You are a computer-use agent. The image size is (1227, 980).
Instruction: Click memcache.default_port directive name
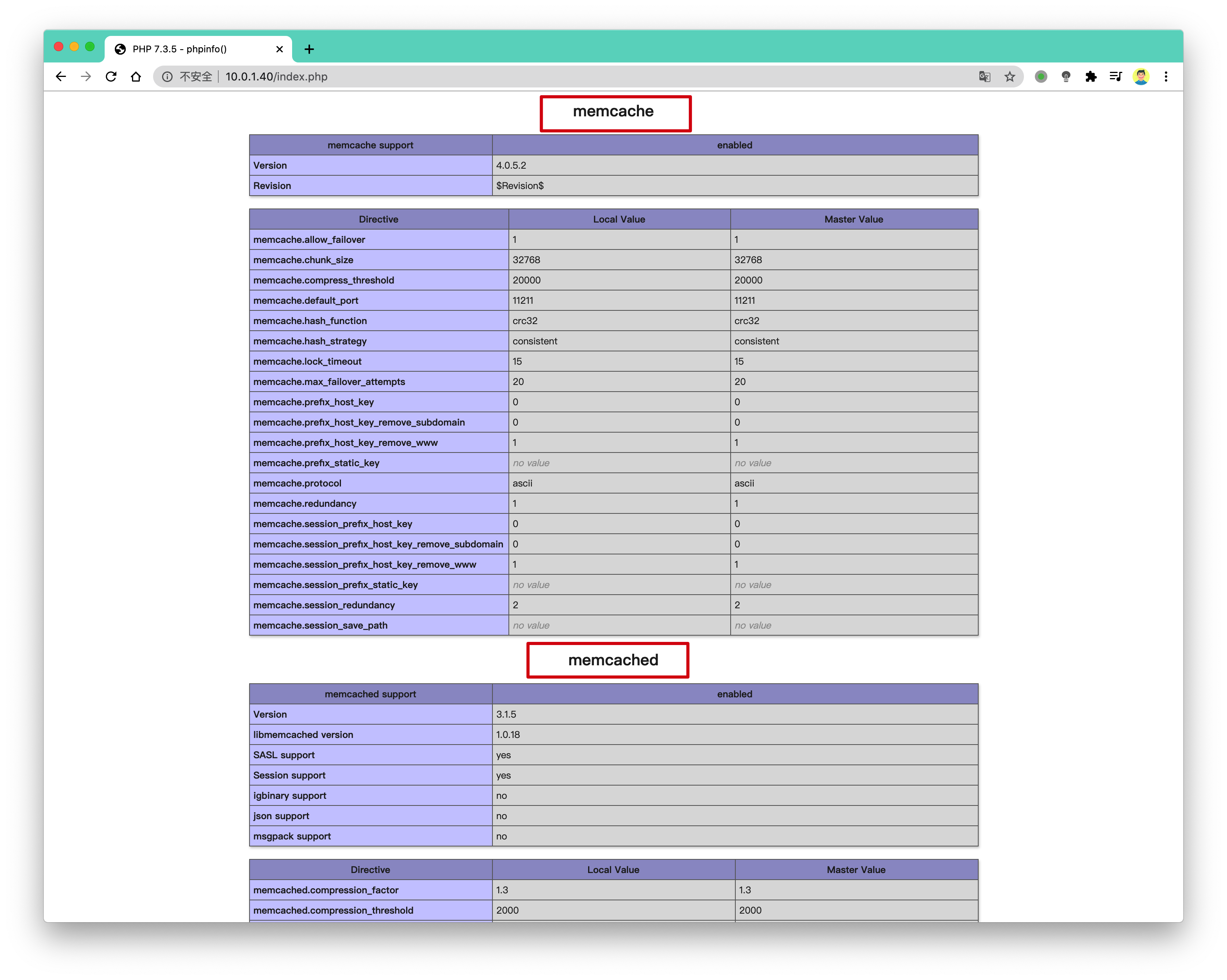[306, 301]
